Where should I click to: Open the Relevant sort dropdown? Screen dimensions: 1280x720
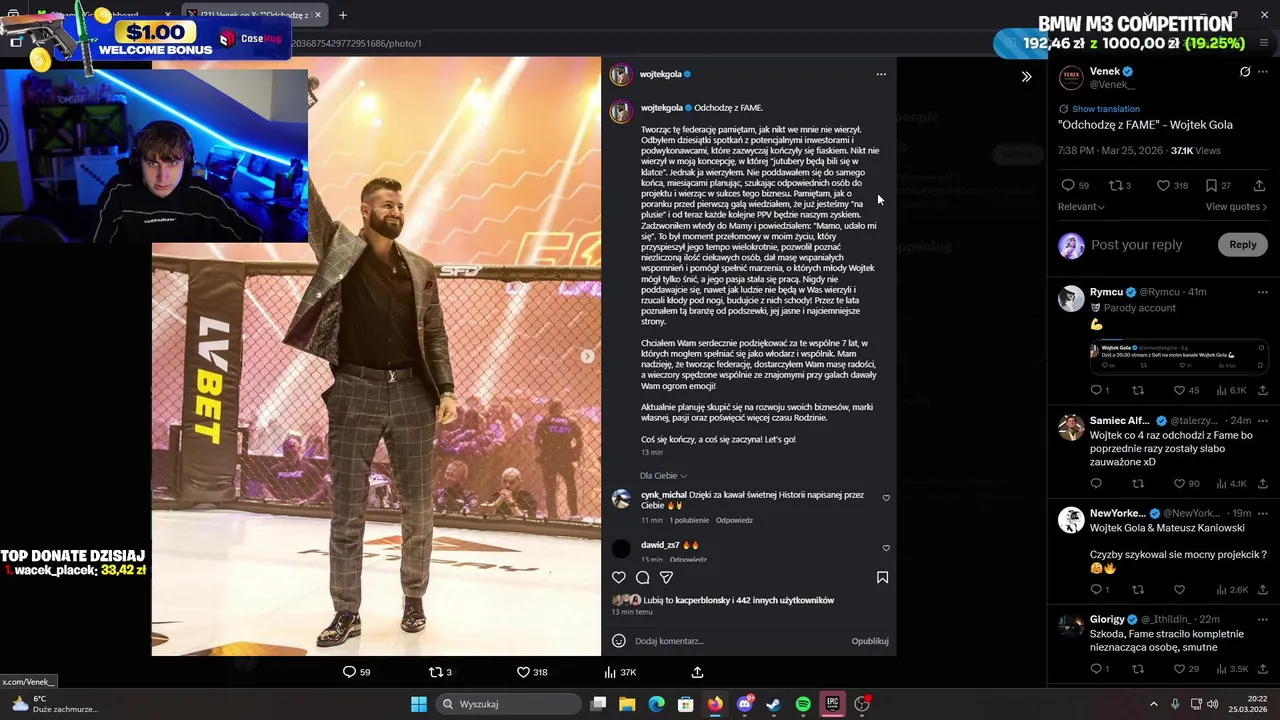click(1081, 207)
